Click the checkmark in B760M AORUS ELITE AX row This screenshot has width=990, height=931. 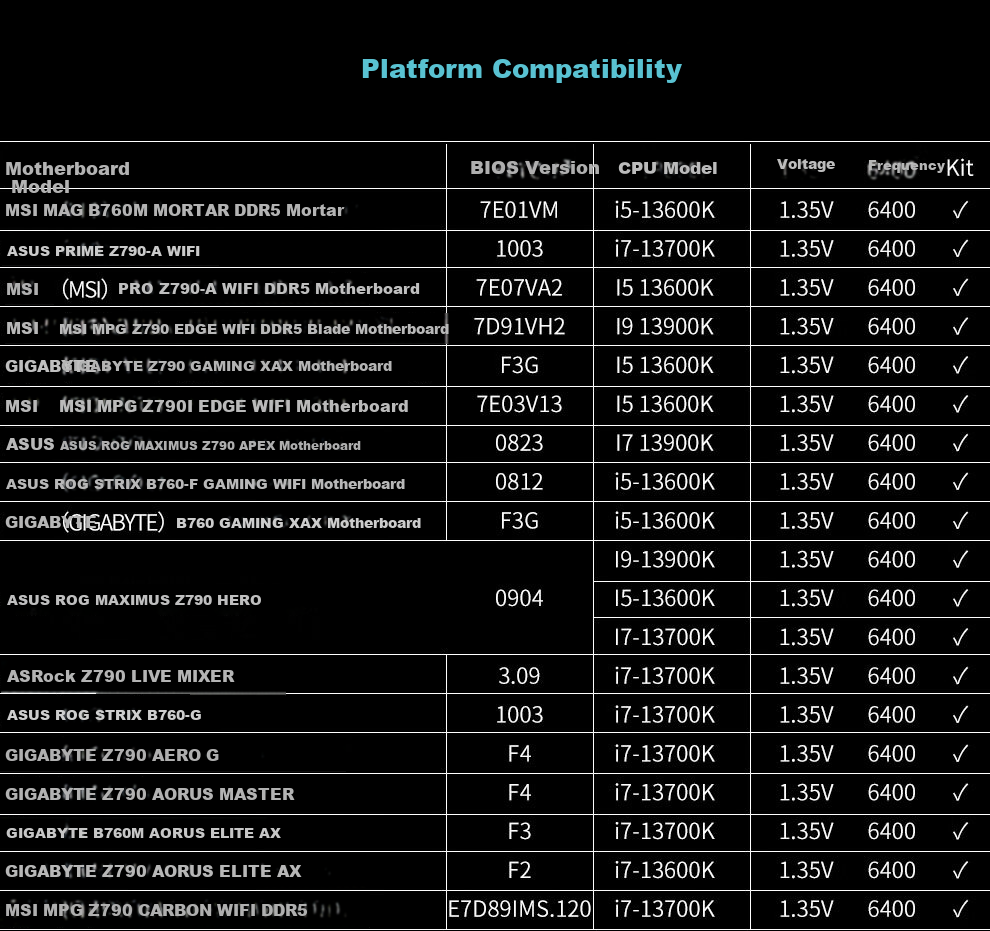coord(960,832)
